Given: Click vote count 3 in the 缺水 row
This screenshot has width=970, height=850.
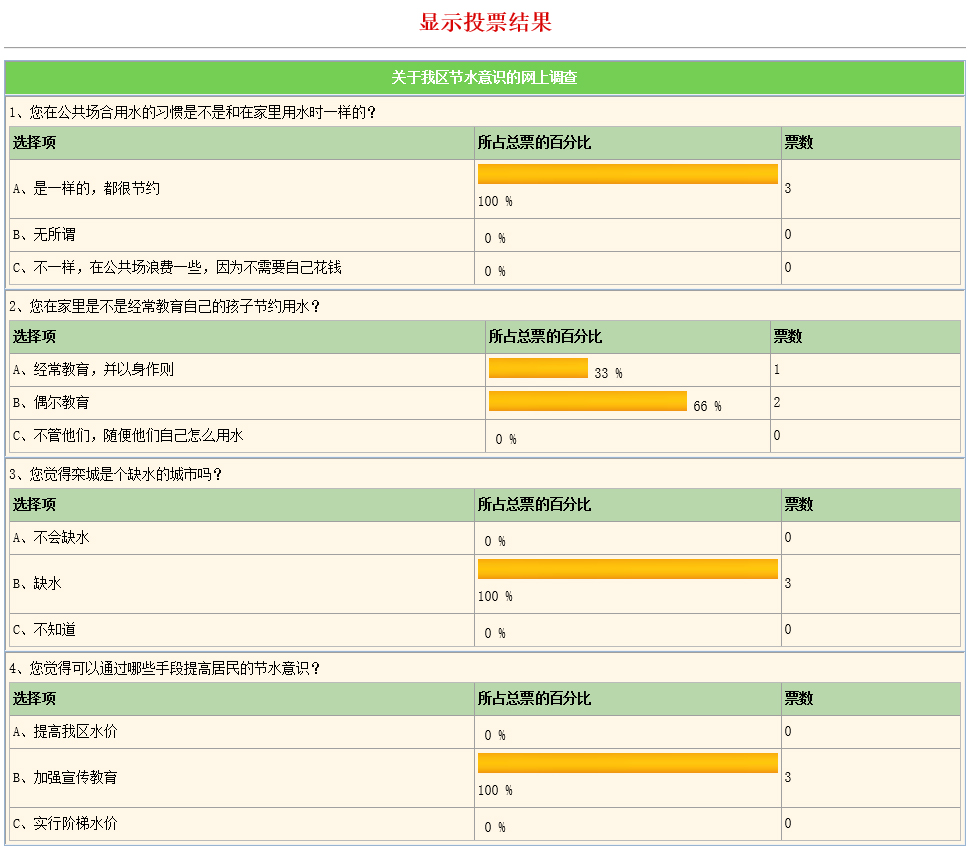Looking at the screenshot, I should point(788,583).
